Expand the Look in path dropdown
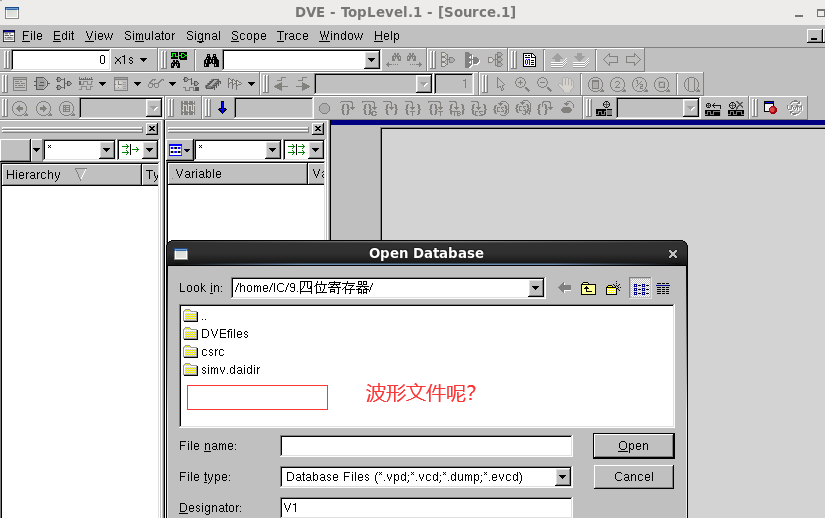 536,288
